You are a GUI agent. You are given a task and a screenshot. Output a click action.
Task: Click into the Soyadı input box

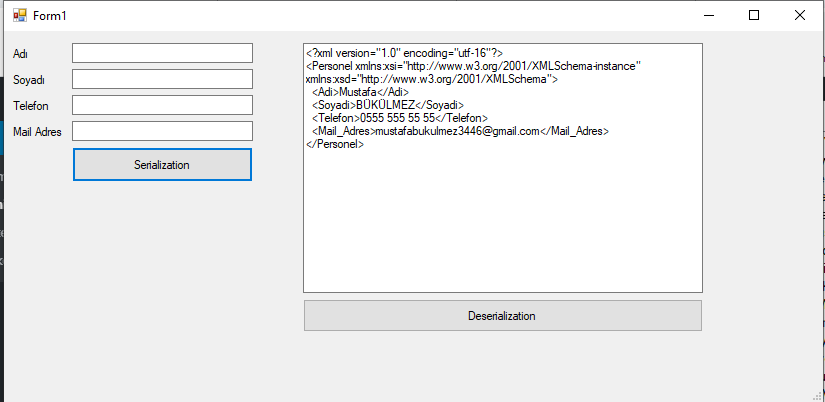[x=163, y=79]
